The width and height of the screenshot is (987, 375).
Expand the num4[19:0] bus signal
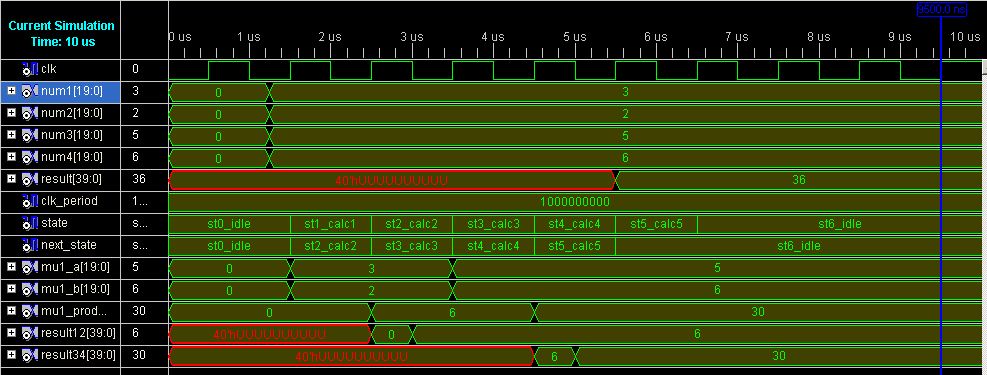[12, 157]
